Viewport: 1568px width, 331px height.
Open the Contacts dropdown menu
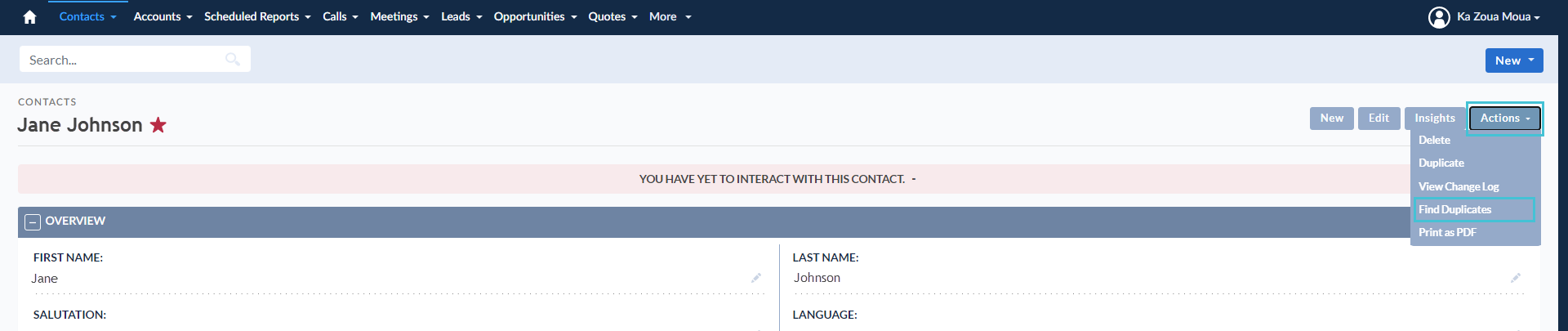pyautogui.click(x=88, y=17)
